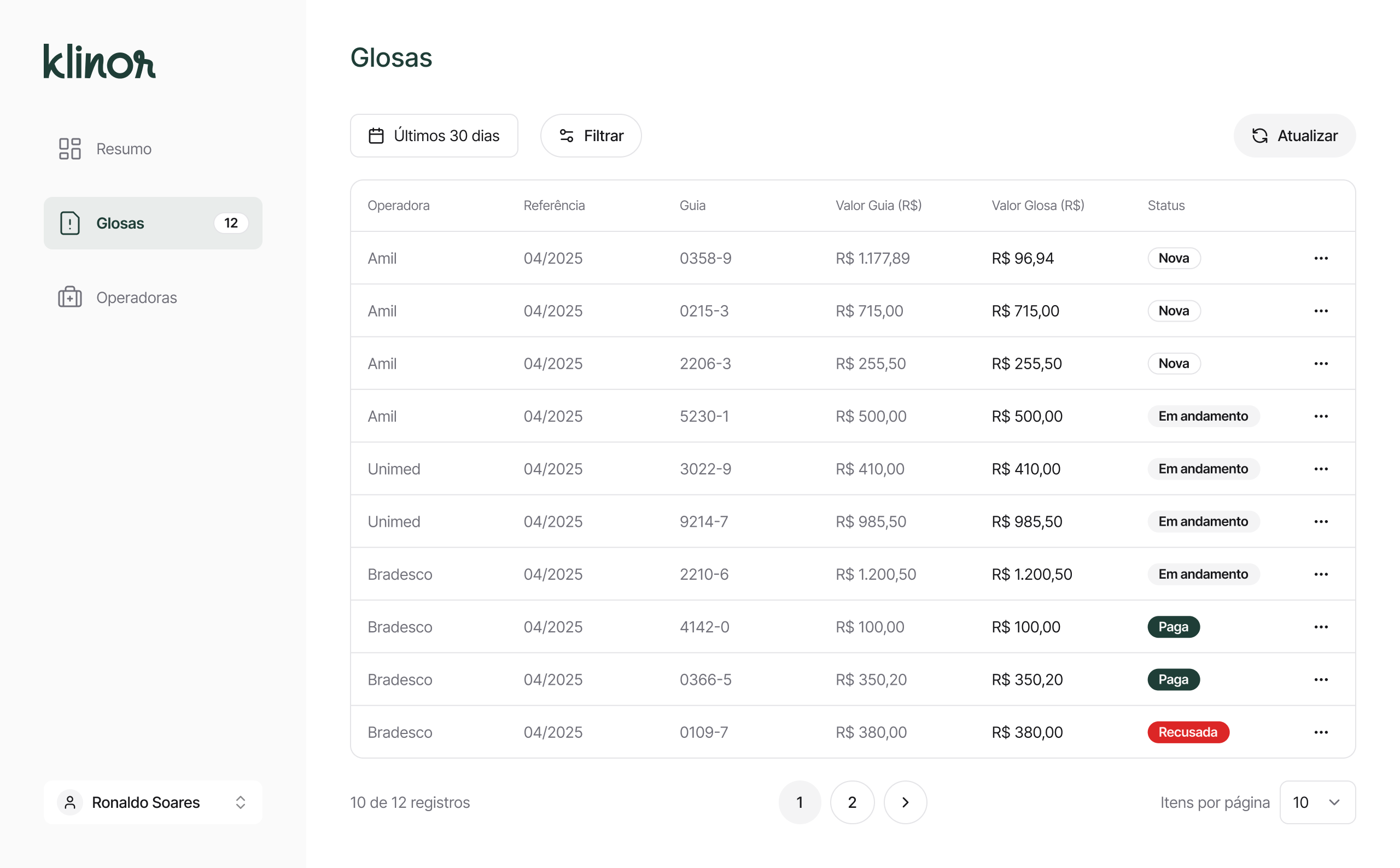Screen dimensions: 1400x868
Task: Open the Filtrar filter options
Action: pyautogui.click(x=591, y=136)
